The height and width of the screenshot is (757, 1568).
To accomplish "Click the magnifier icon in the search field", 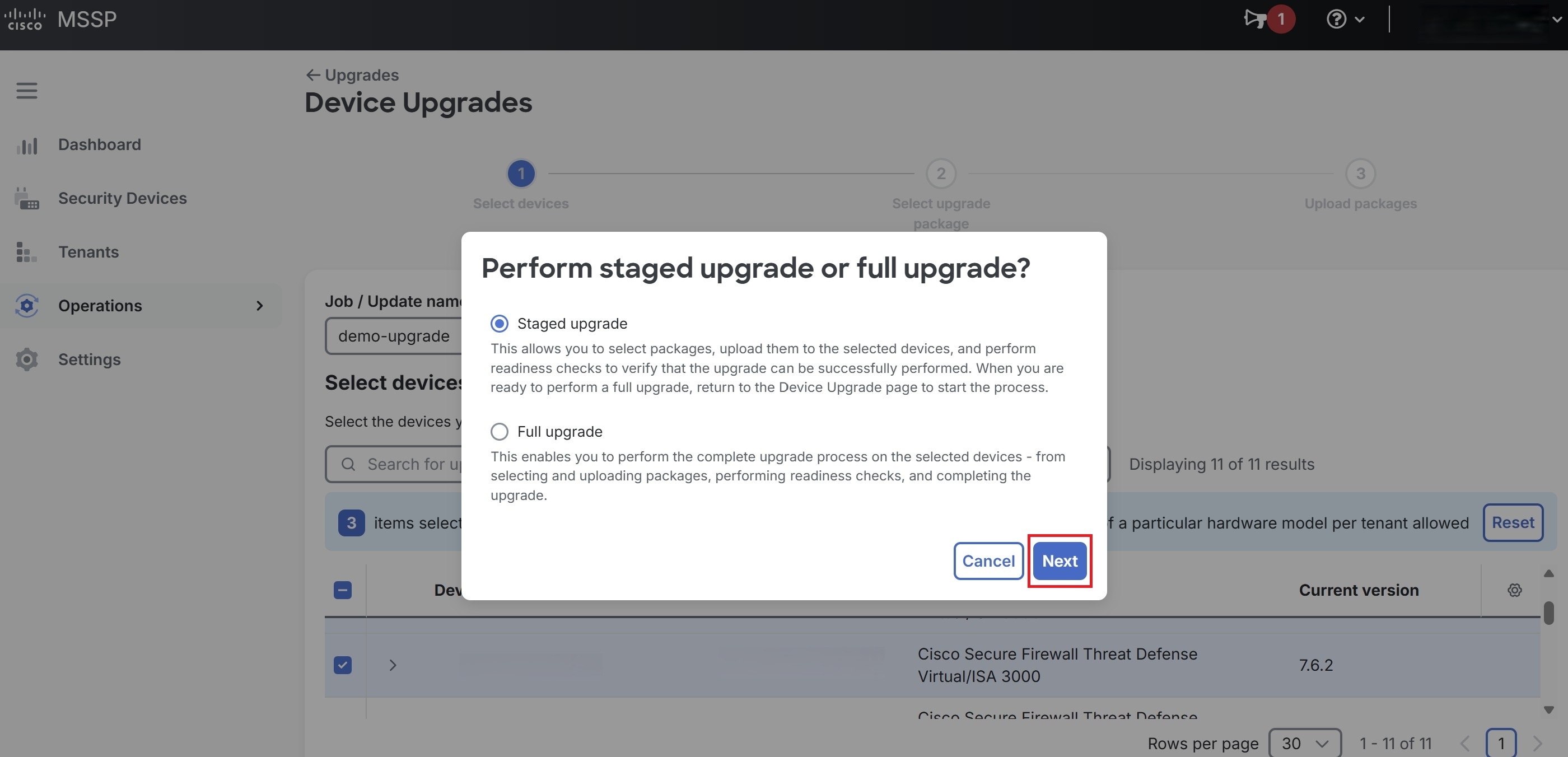I will coord(348,464).
